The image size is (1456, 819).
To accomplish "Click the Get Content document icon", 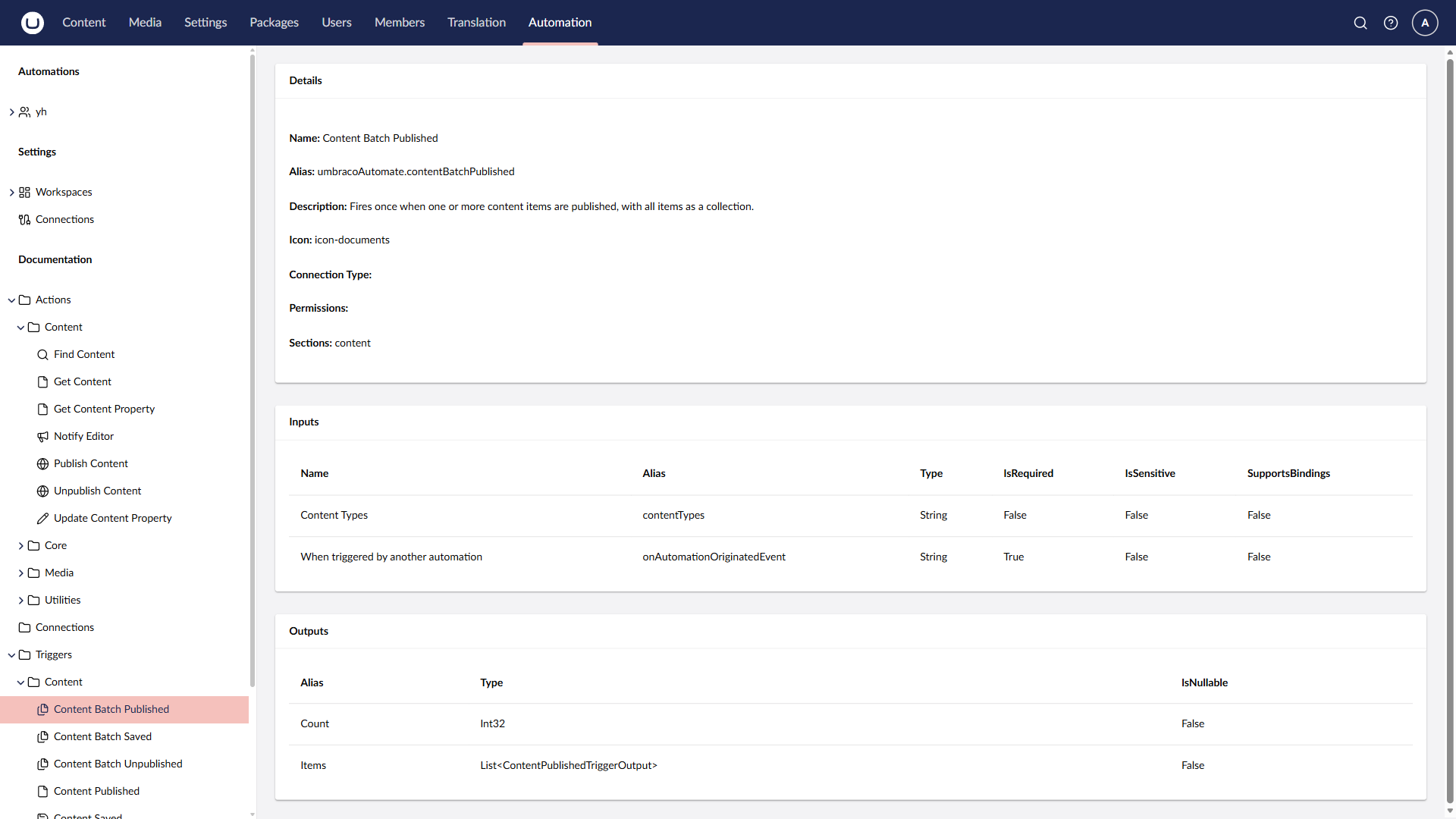I will pos(43,382).
